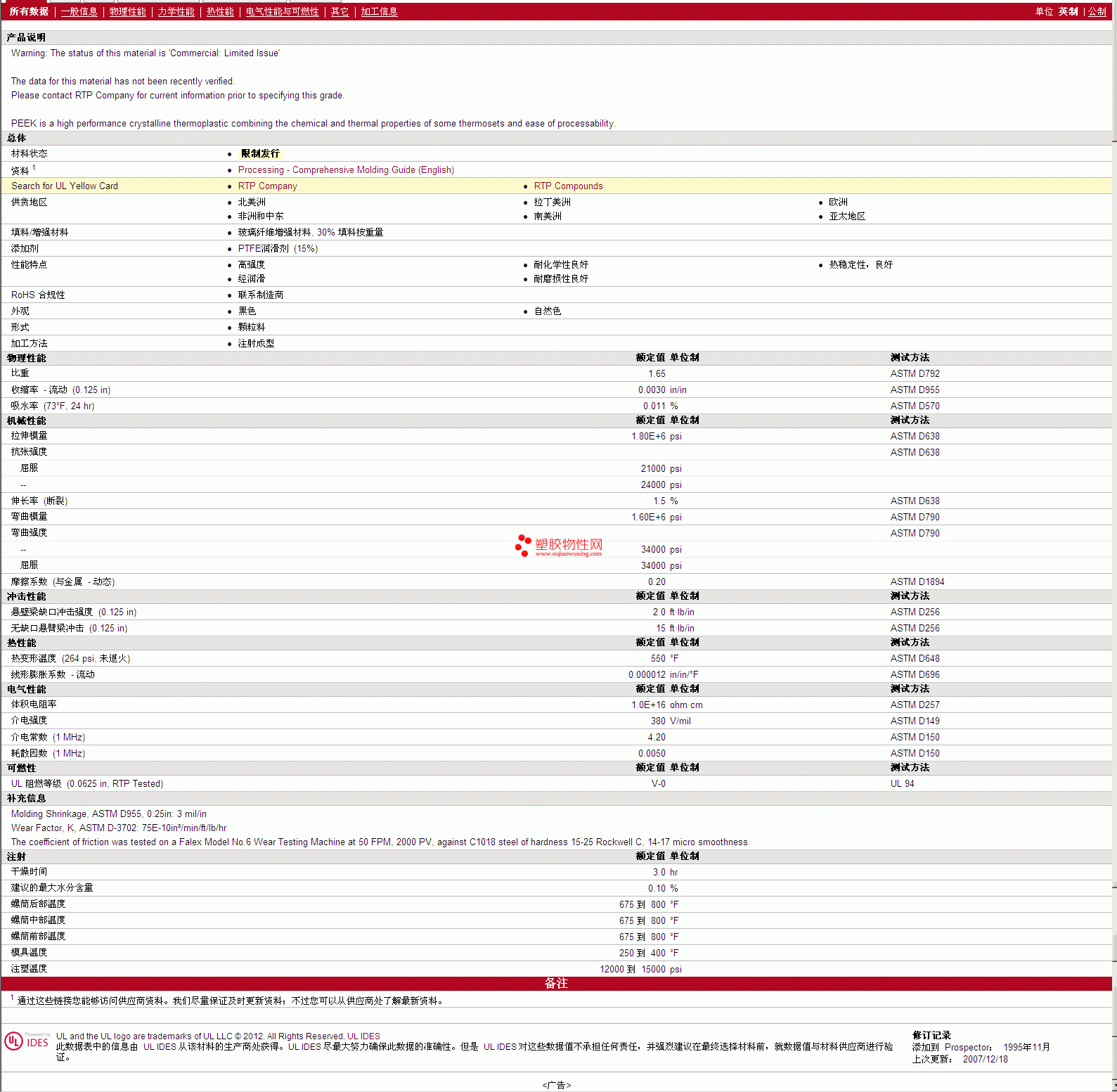The height and width of the screenshot is (1092, 1117).
Task: Go to the 力学性能 tab
Action: click(176, 11)
